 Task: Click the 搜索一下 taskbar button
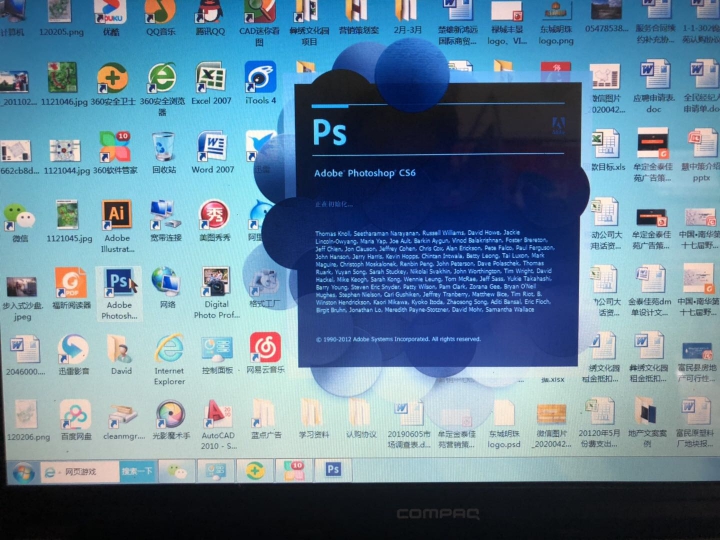point(137,472)
